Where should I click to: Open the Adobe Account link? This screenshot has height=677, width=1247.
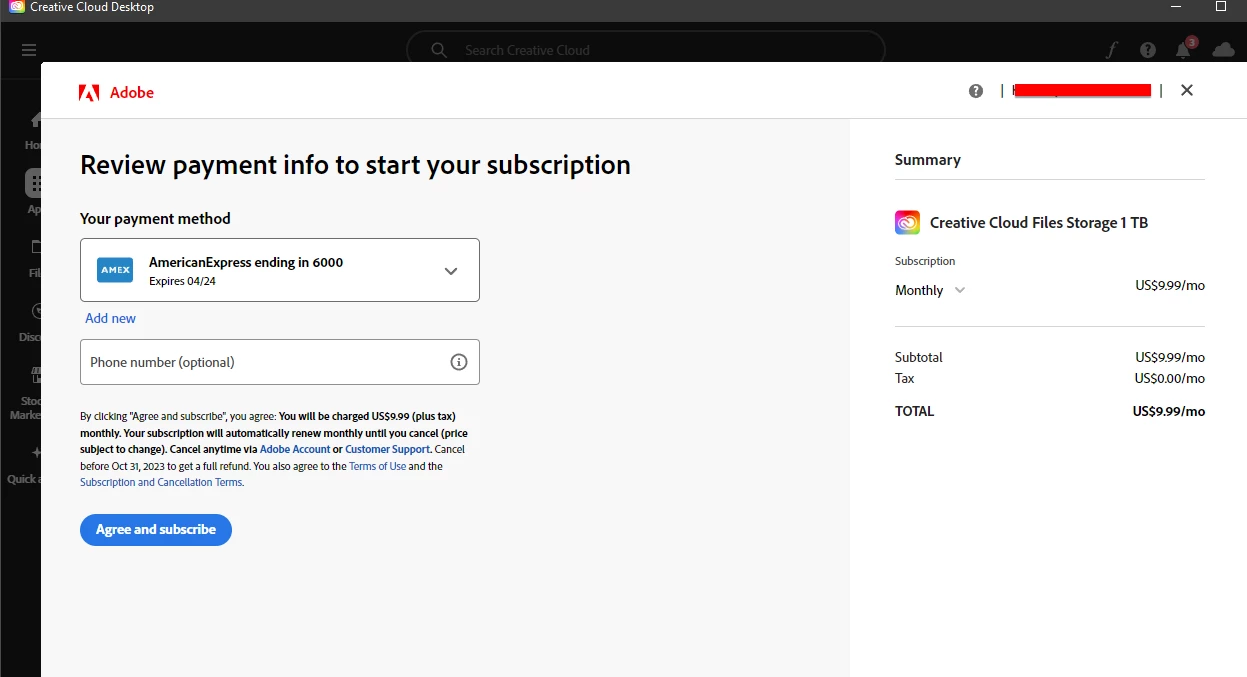coord(295,449)
